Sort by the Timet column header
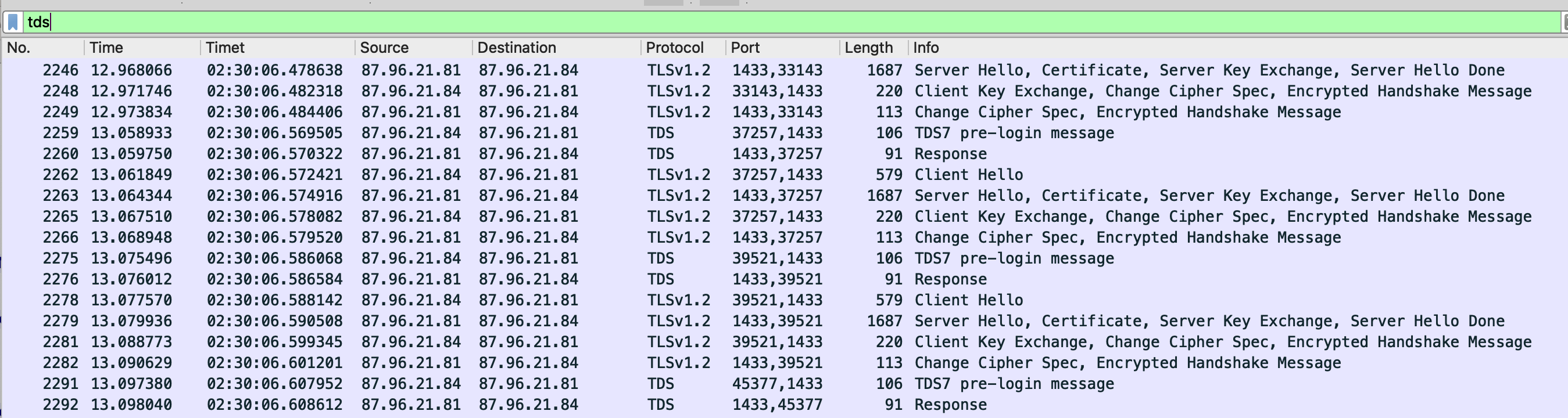Viewport: 1568px width, 418px height. pyautogui.click(x=278, y=48)
